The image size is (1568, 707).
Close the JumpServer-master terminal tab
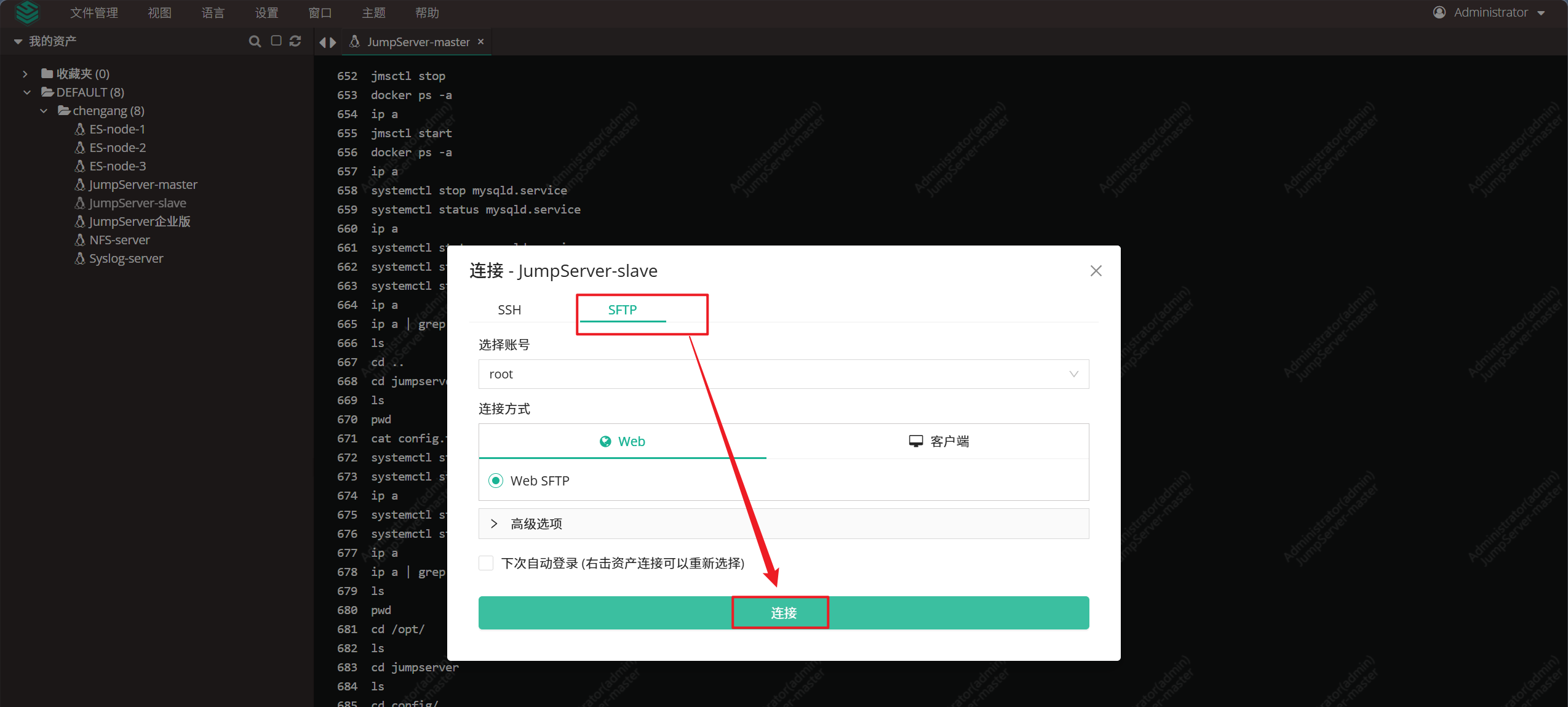click(x=481, y=41)
